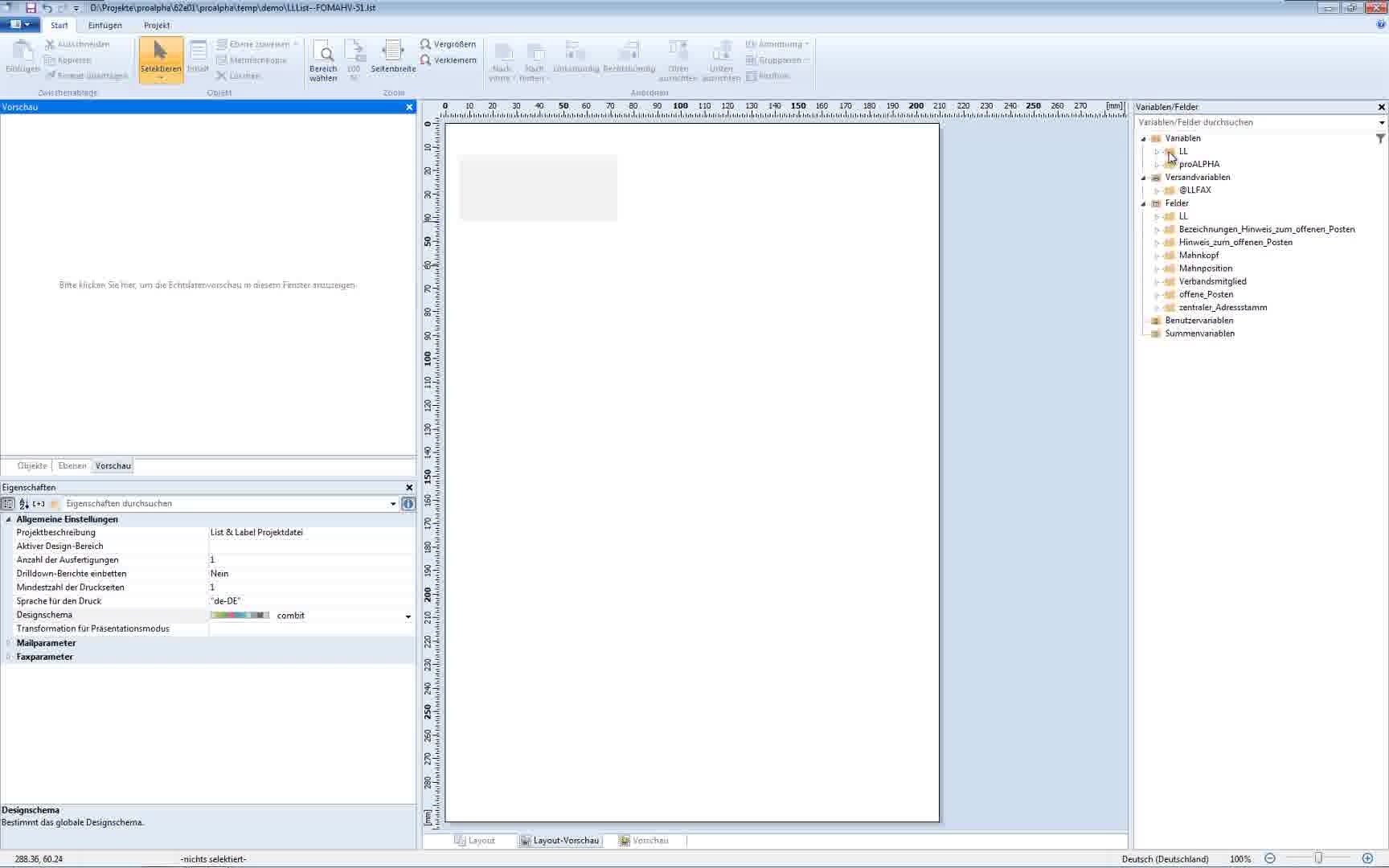Click the Bereich wählen zoom tool

(x=323, y=60)
